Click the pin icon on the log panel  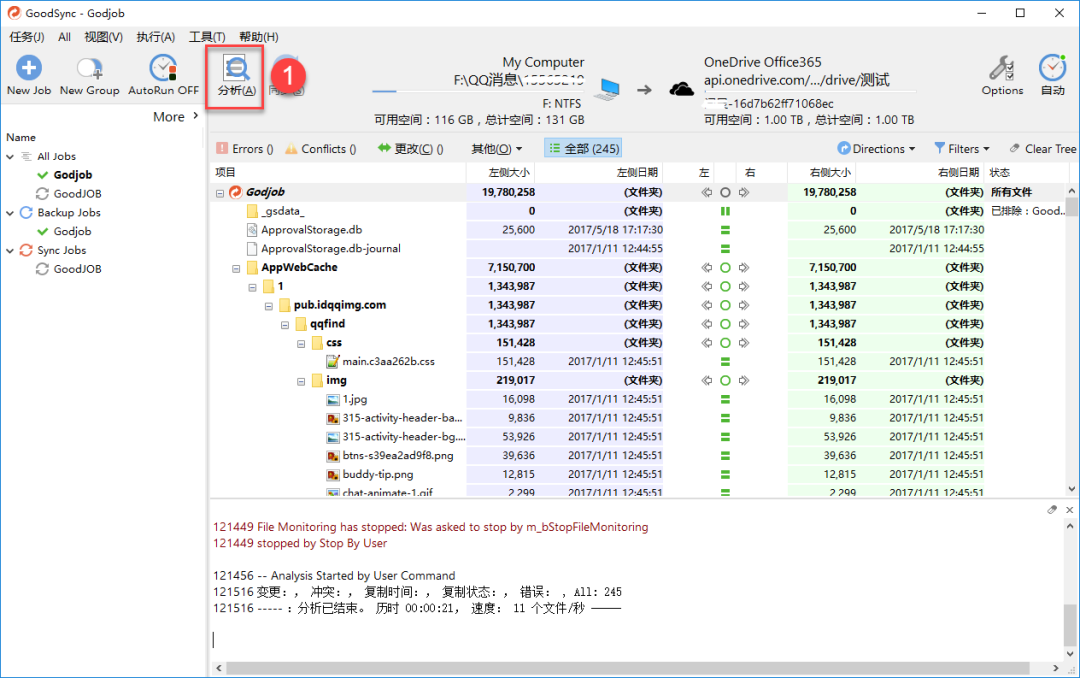(1052, 510)
